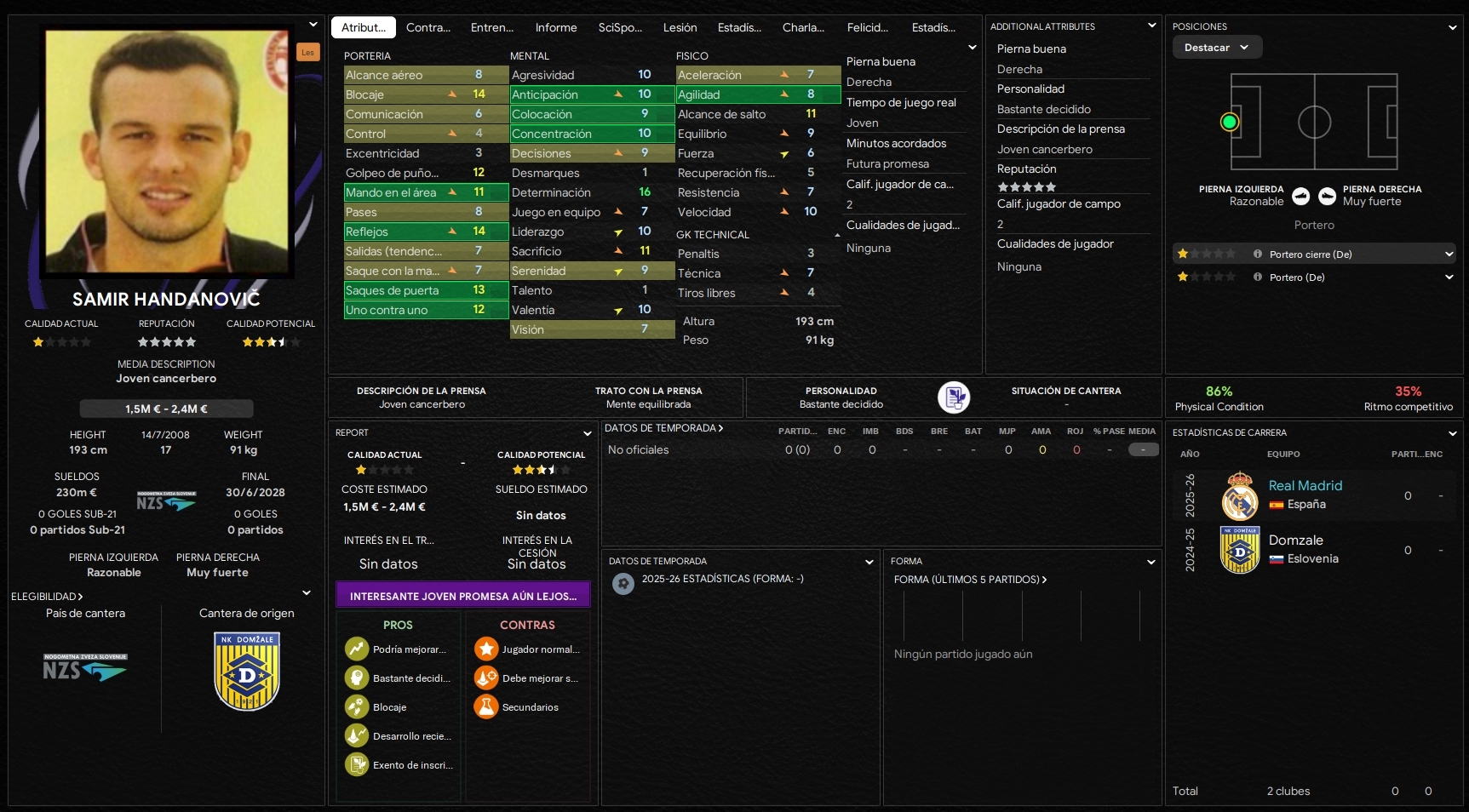This screenshot has height=812, width=1469.
Task: Expand the Portero cierre (De) role dropdown
Action: click(x=1449, y=254)
